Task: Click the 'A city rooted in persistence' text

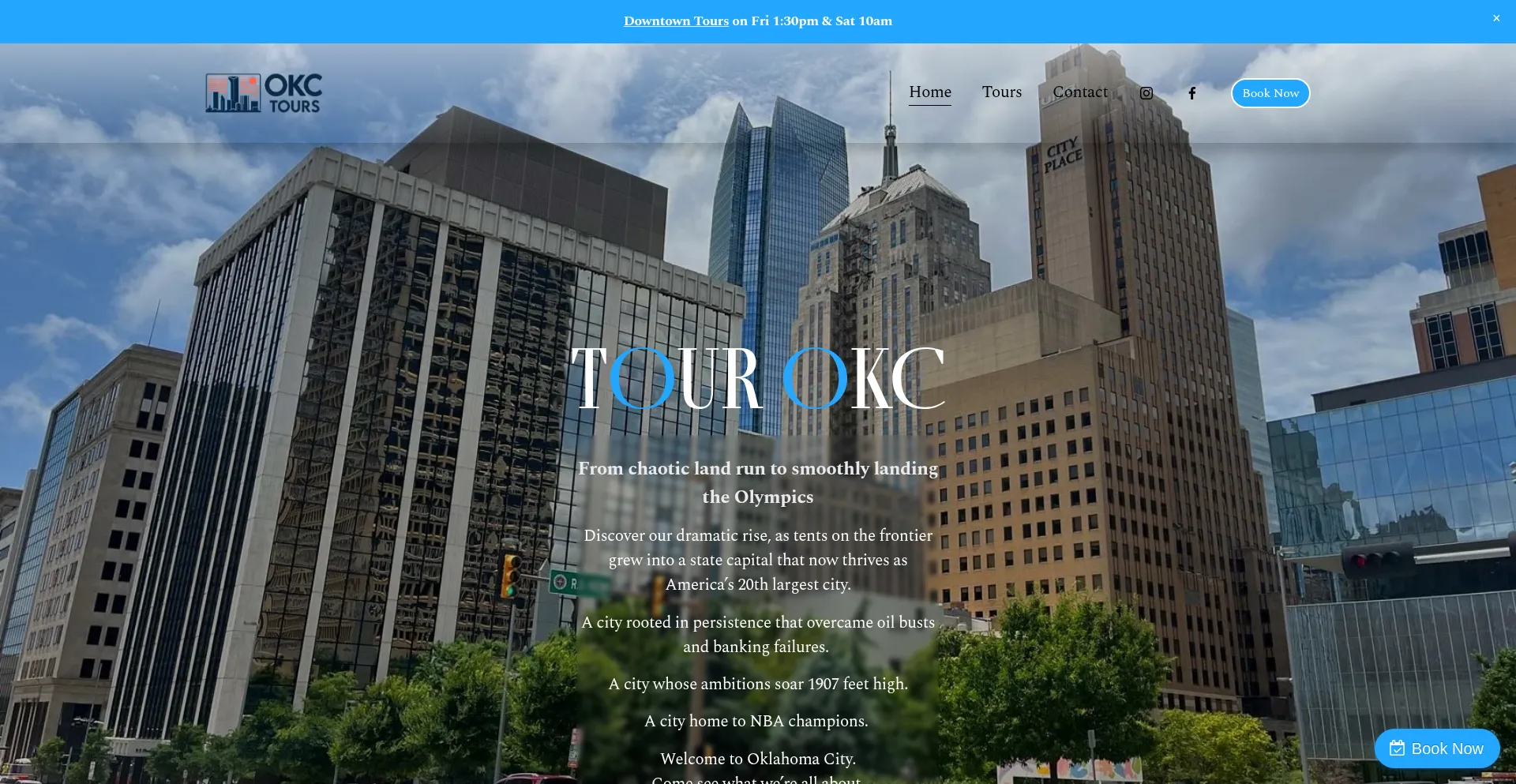Action: (x=757, y=634)
